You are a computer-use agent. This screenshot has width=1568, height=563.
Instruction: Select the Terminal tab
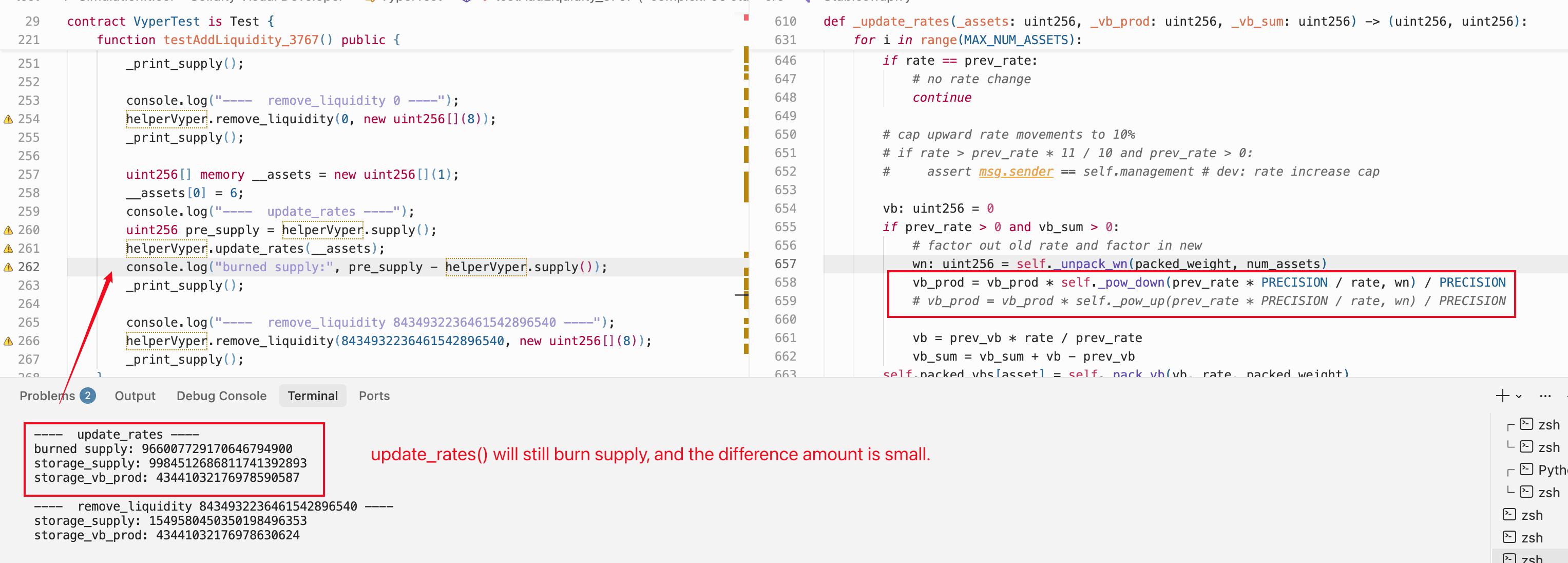pyautogui.click(x=312, y=396)
